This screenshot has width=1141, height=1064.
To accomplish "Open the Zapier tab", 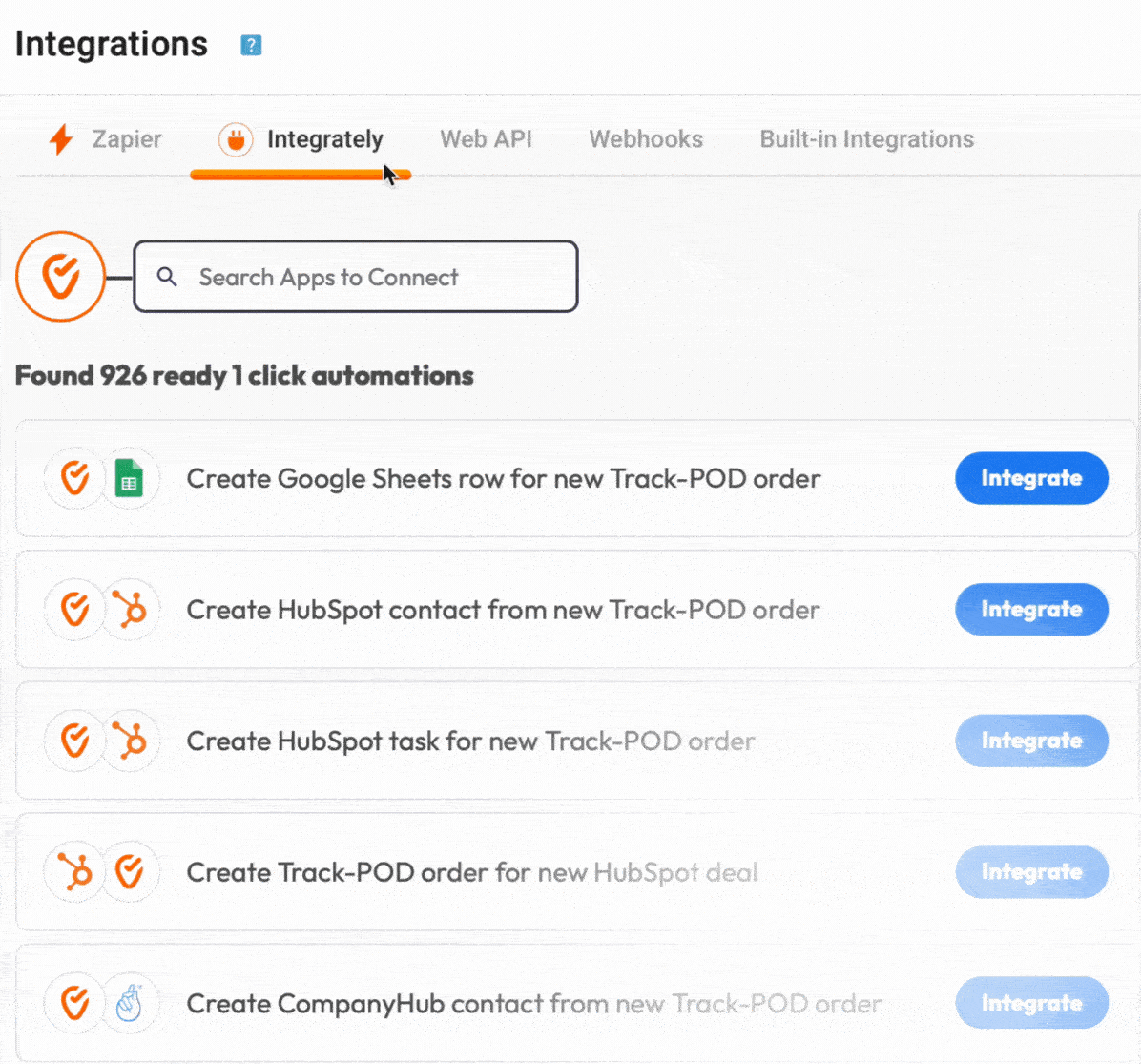I will [106, 139].
